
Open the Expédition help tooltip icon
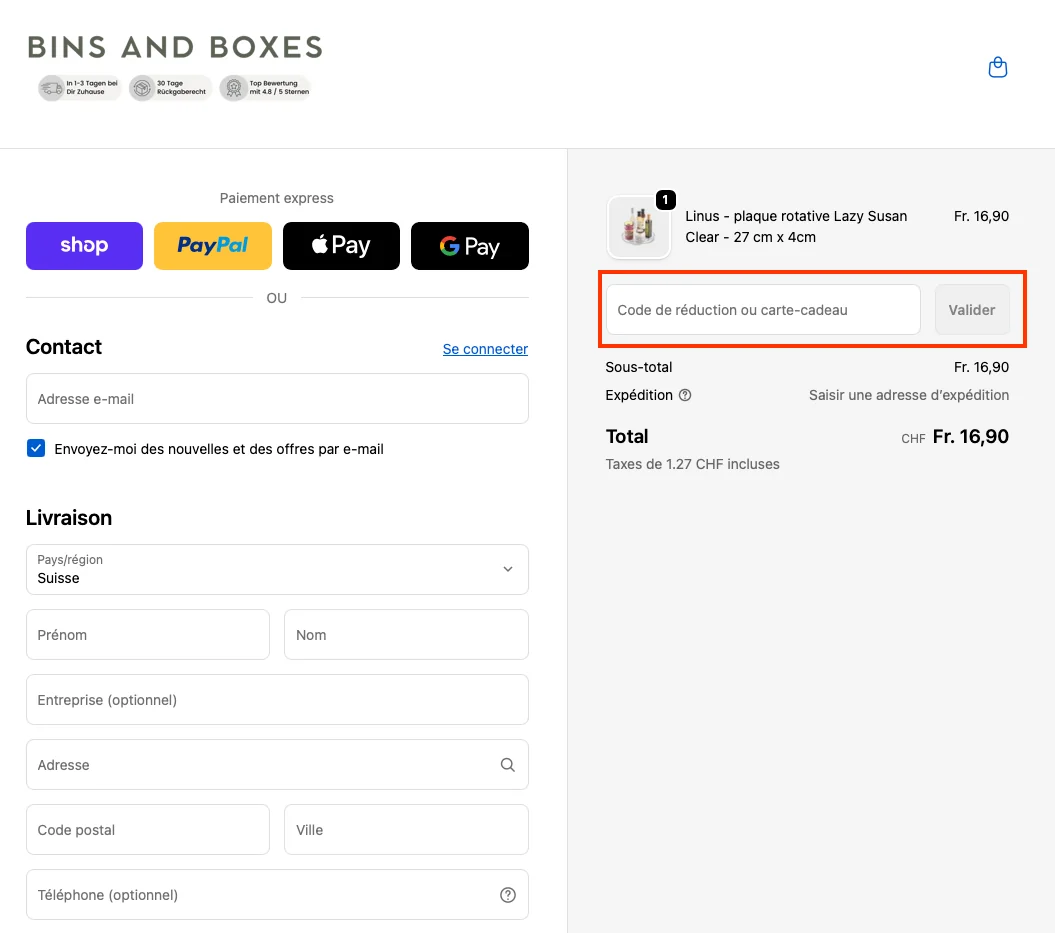click(x=685, y=395)
